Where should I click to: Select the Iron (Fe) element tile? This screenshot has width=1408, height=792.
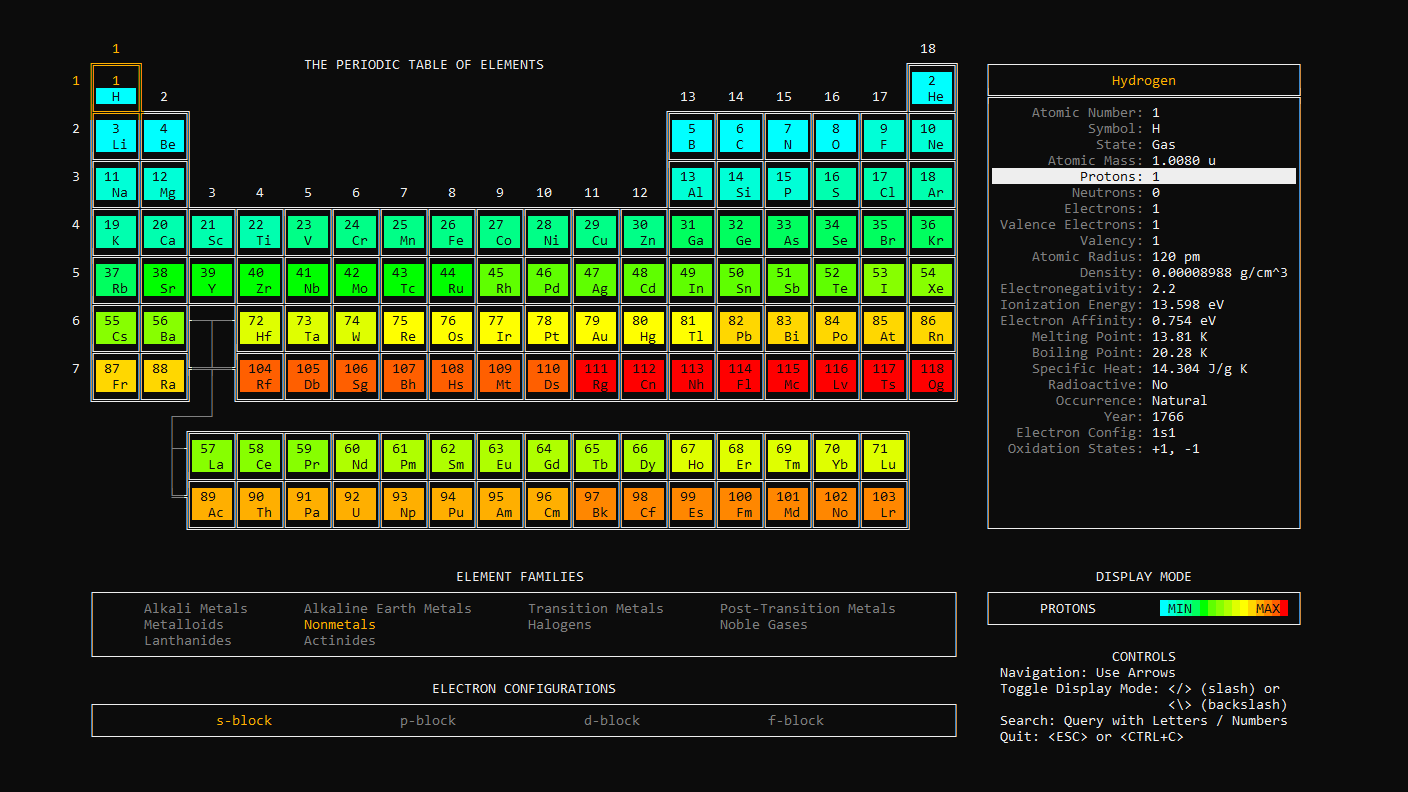452,232
